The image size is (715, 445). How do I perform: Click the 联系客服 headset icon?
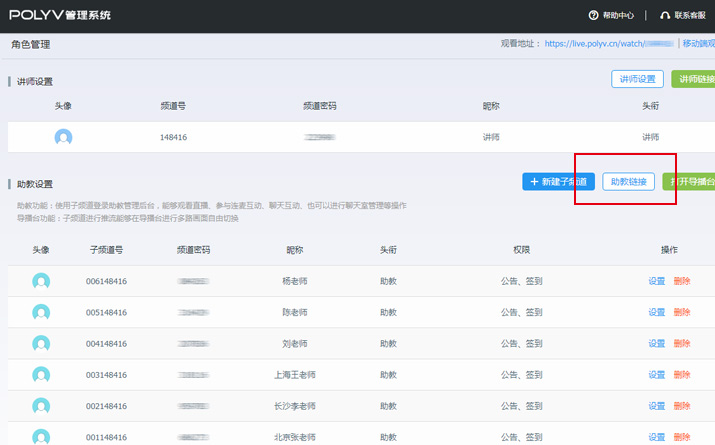665,15
